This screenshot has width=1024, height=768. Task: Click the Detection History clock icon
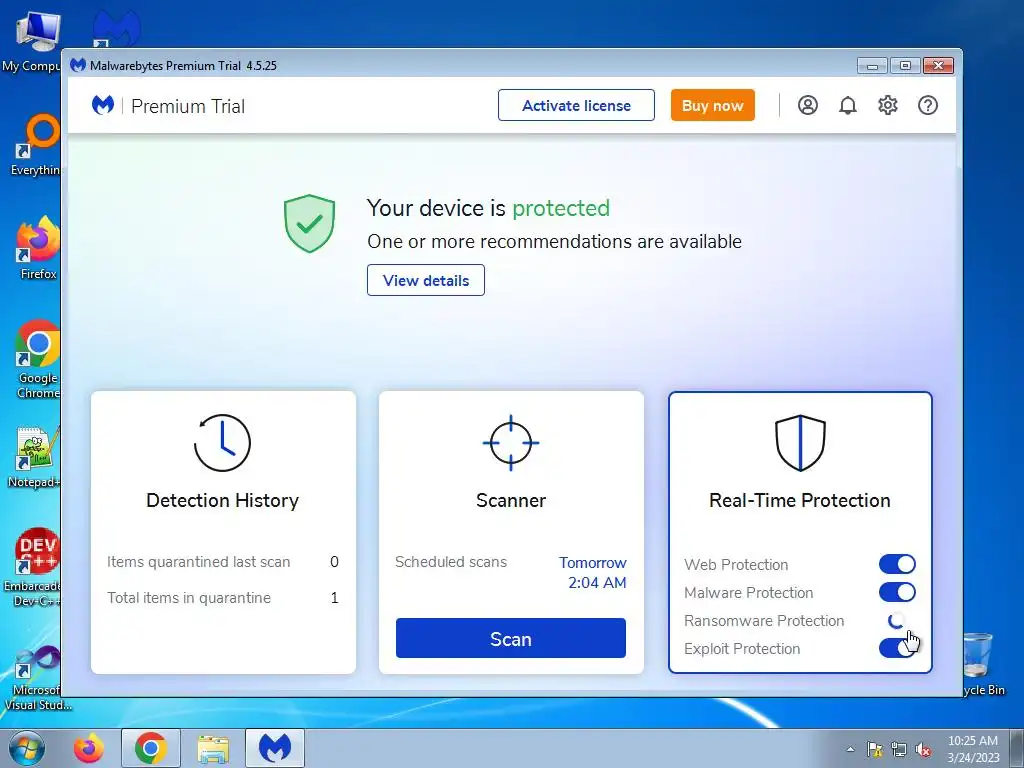222,443
